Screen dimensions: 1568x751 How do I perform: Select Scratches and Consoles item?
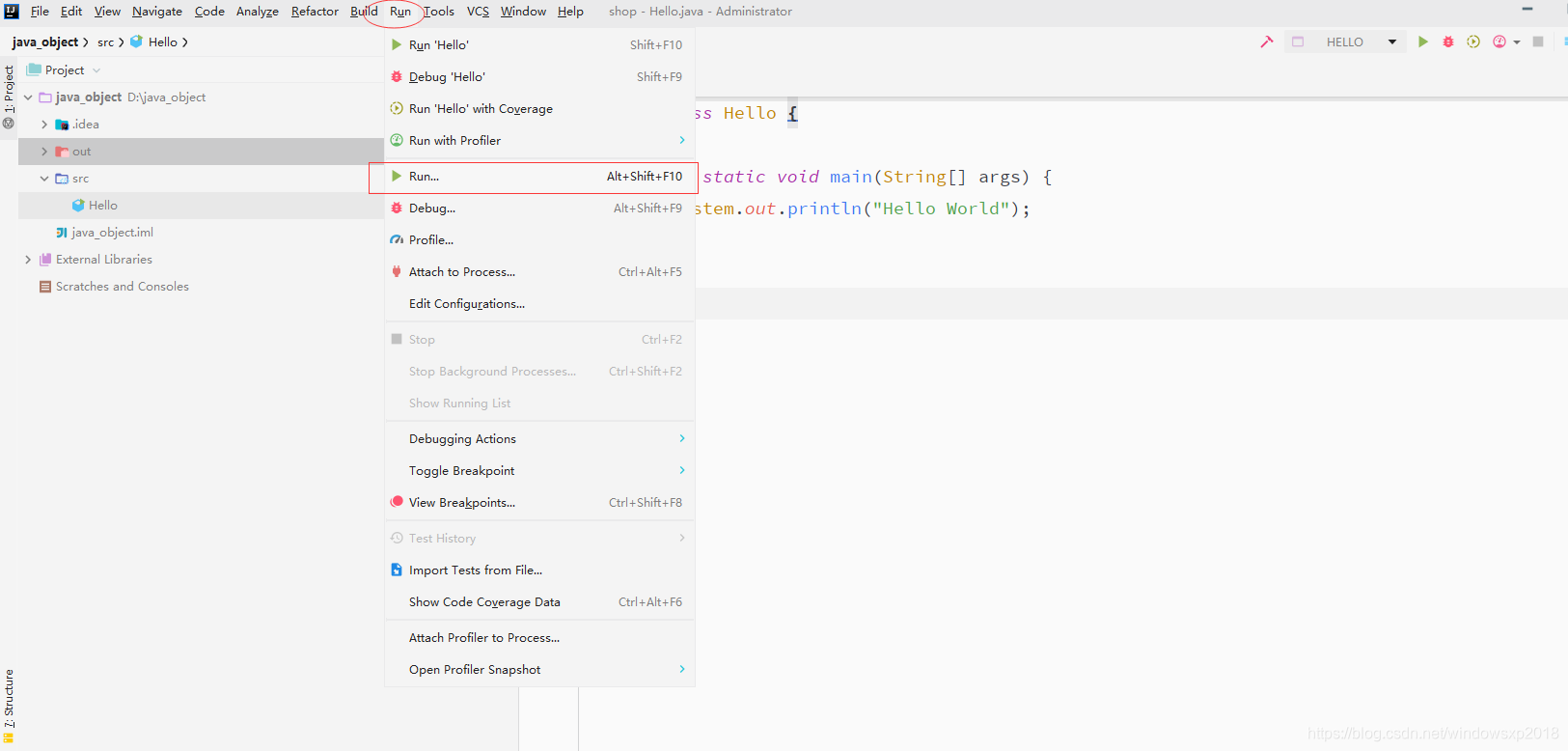tap(123, 287)
